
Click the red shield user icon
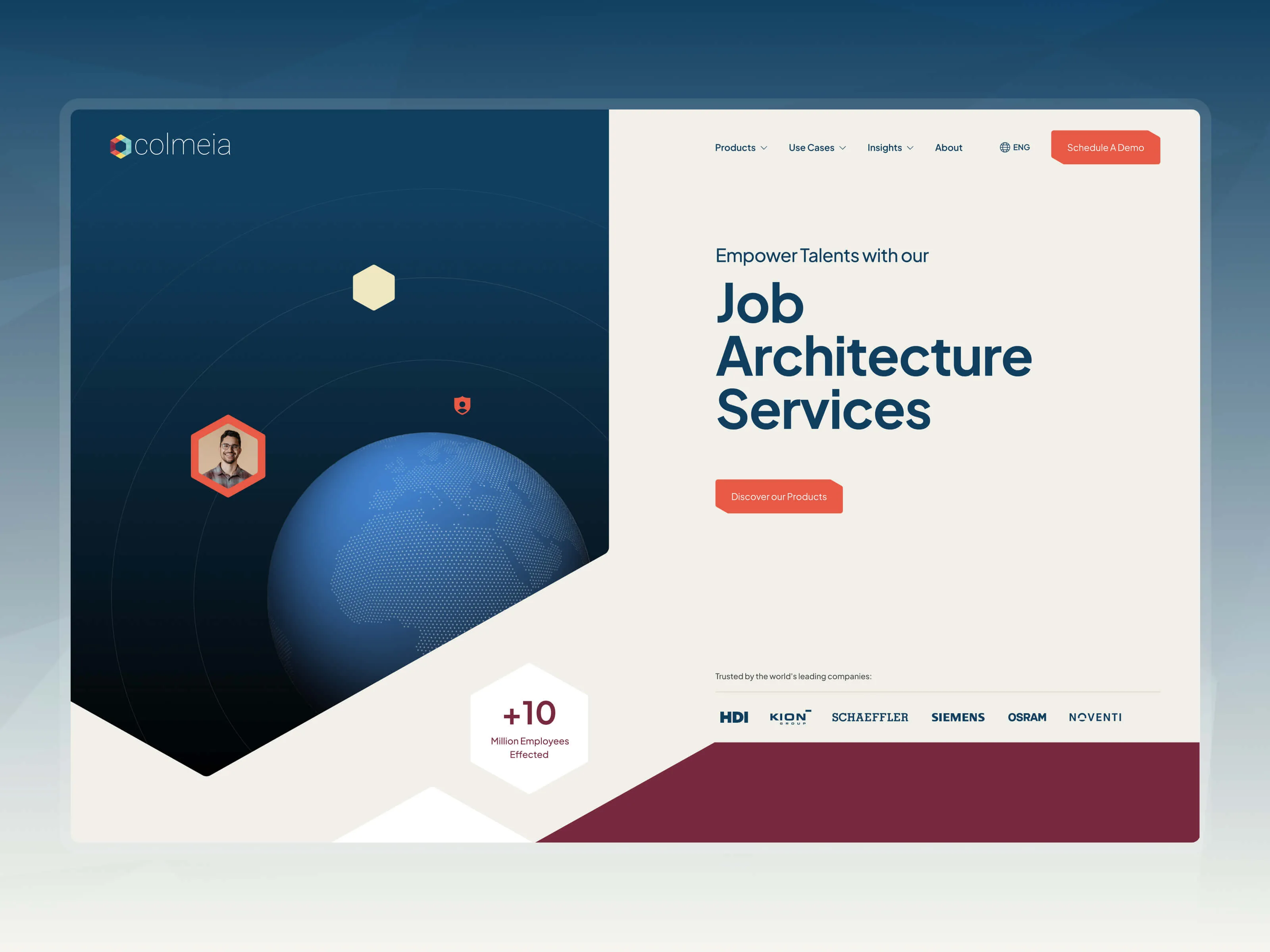[x=462, y=405]
